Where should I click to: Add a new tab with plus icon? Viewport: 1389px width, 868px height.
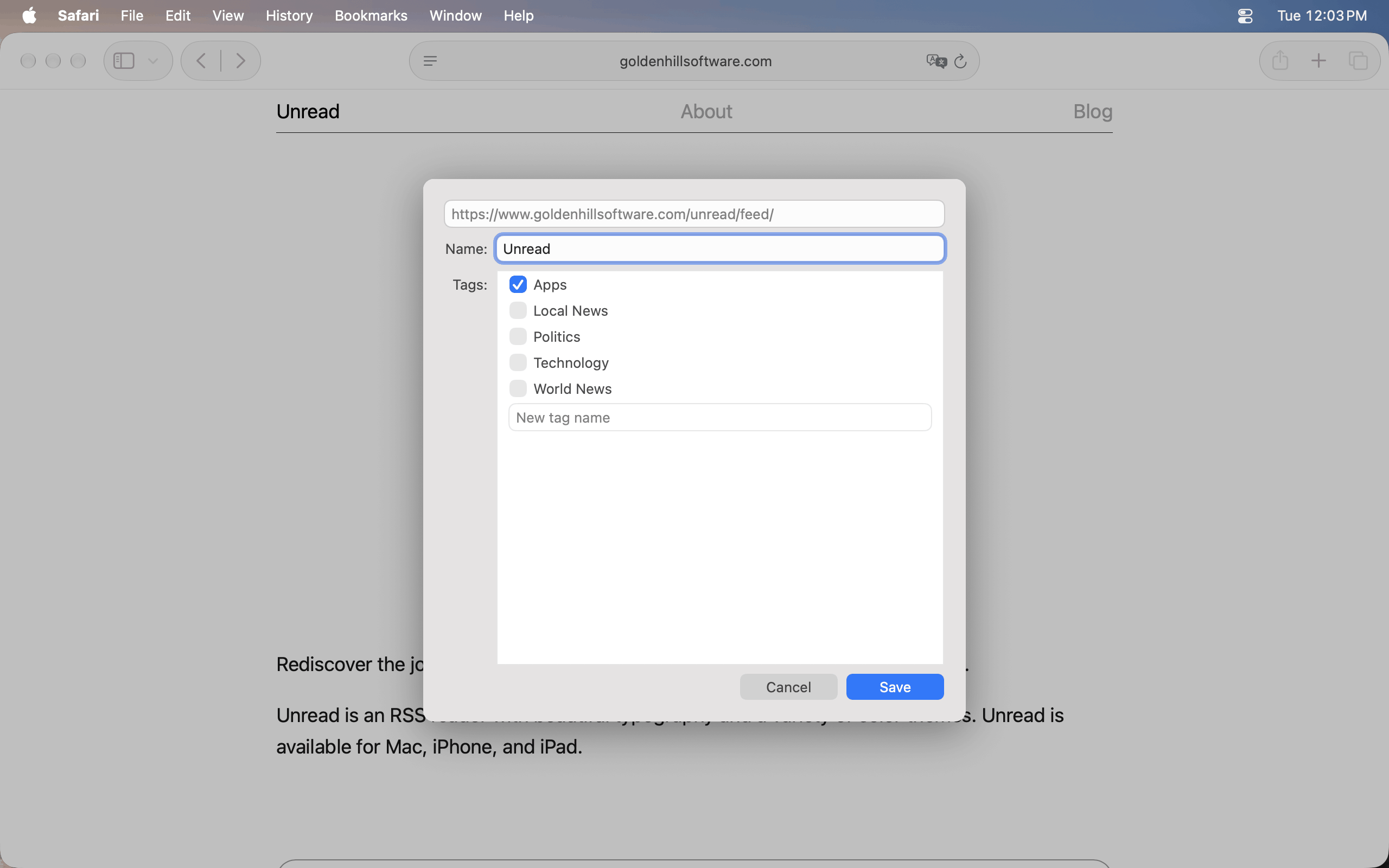(x=1319, y=60)
